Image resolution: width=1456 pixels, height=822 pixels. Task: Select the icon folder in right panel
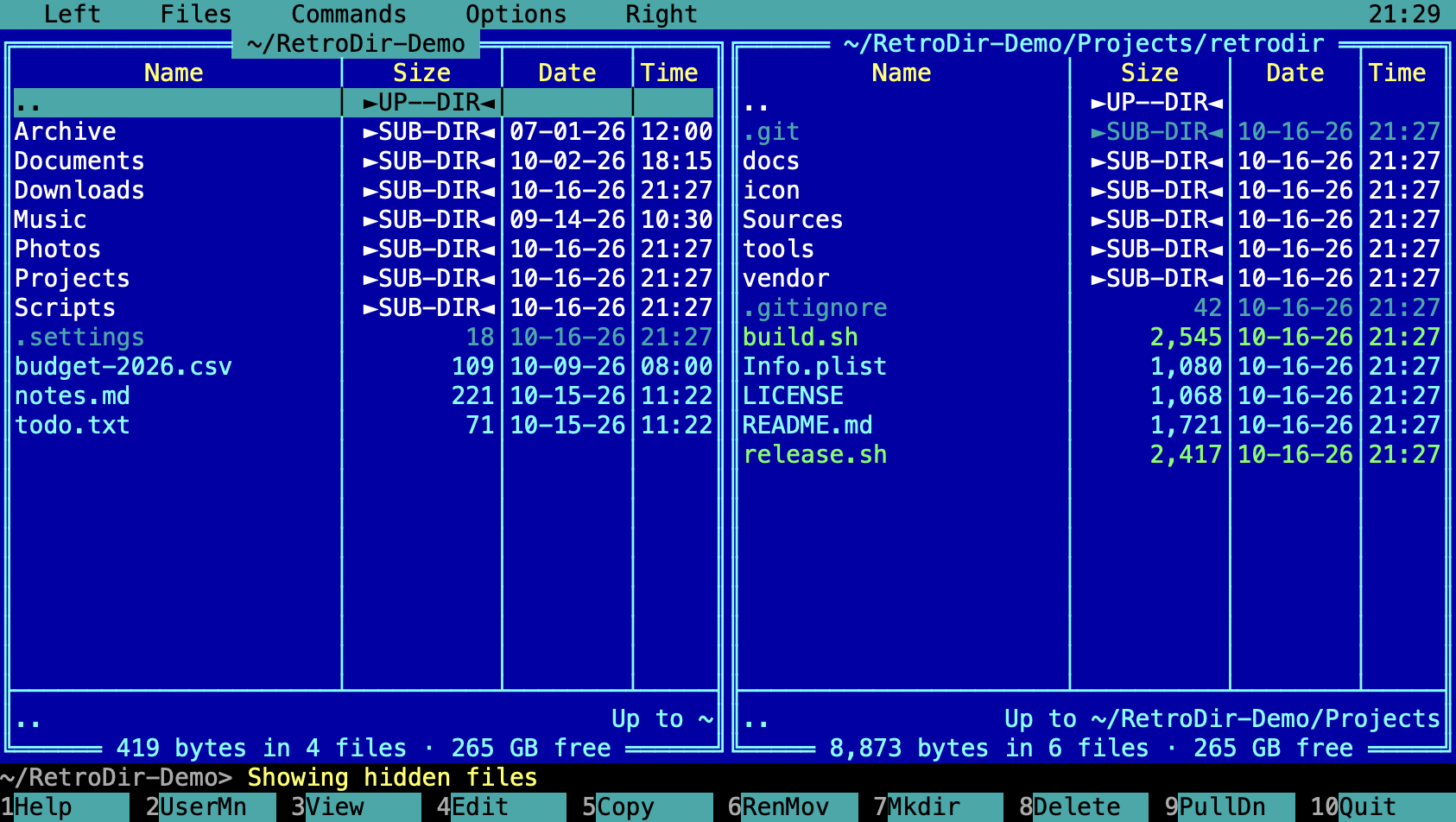pyautogui.click(x=1092, y=191)
